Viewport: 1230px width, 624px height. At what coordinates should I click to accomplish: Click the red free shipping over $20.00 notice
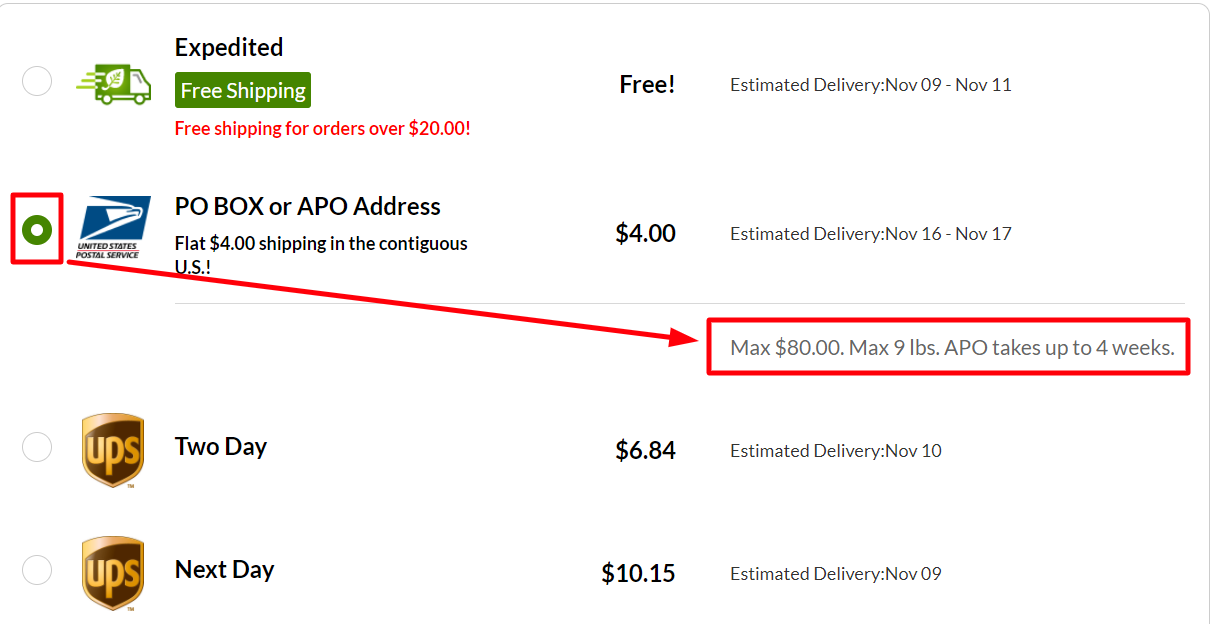[322, 128]
